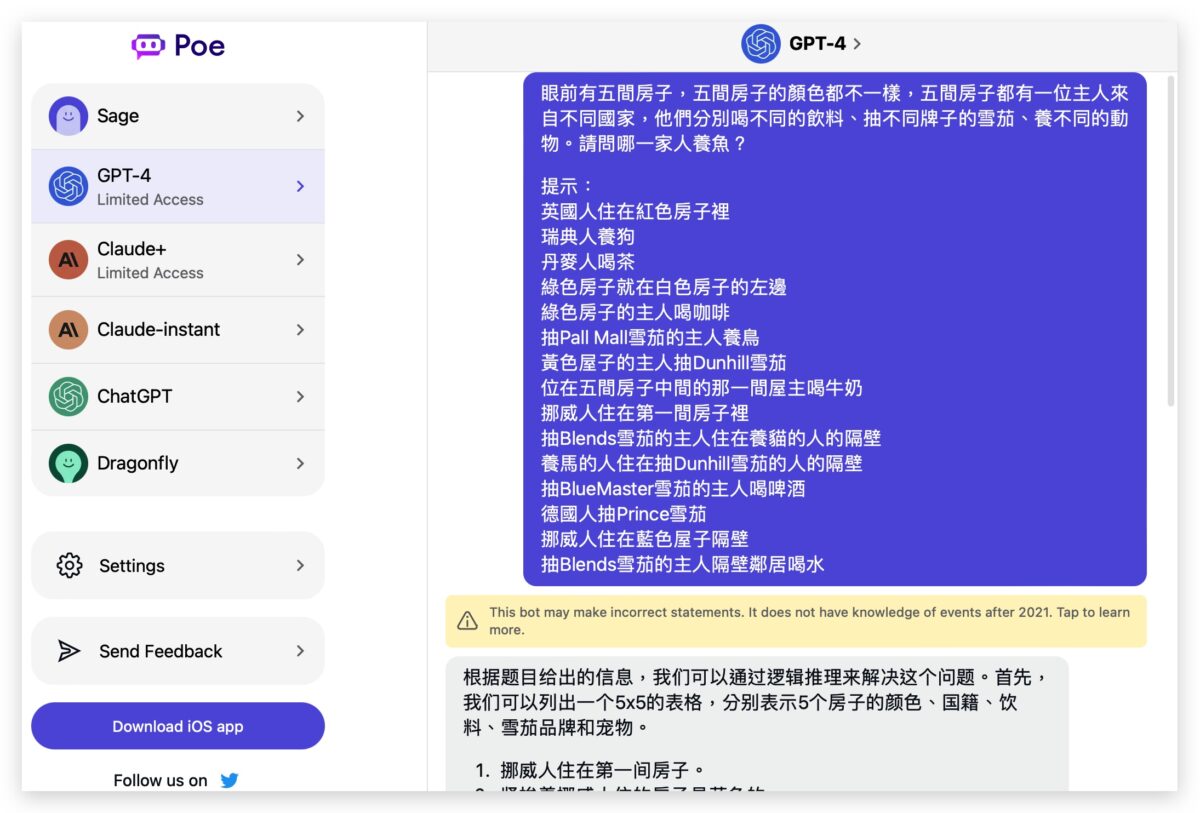Select the GPT-4 avatar in the sidebar

[68, 186]
